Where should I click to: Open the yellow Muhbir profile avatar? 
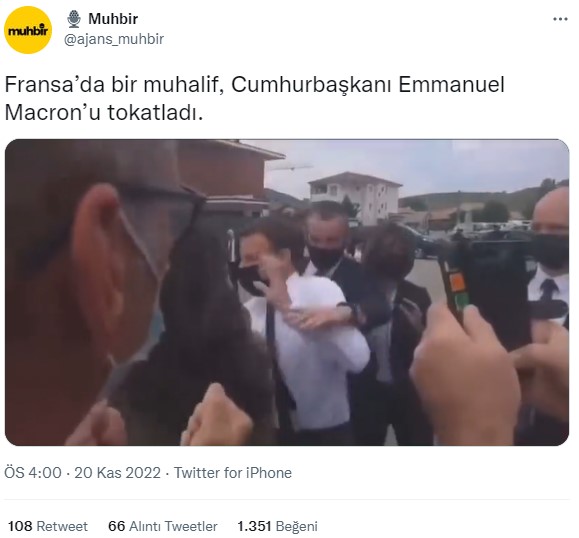tap(28, 30)
